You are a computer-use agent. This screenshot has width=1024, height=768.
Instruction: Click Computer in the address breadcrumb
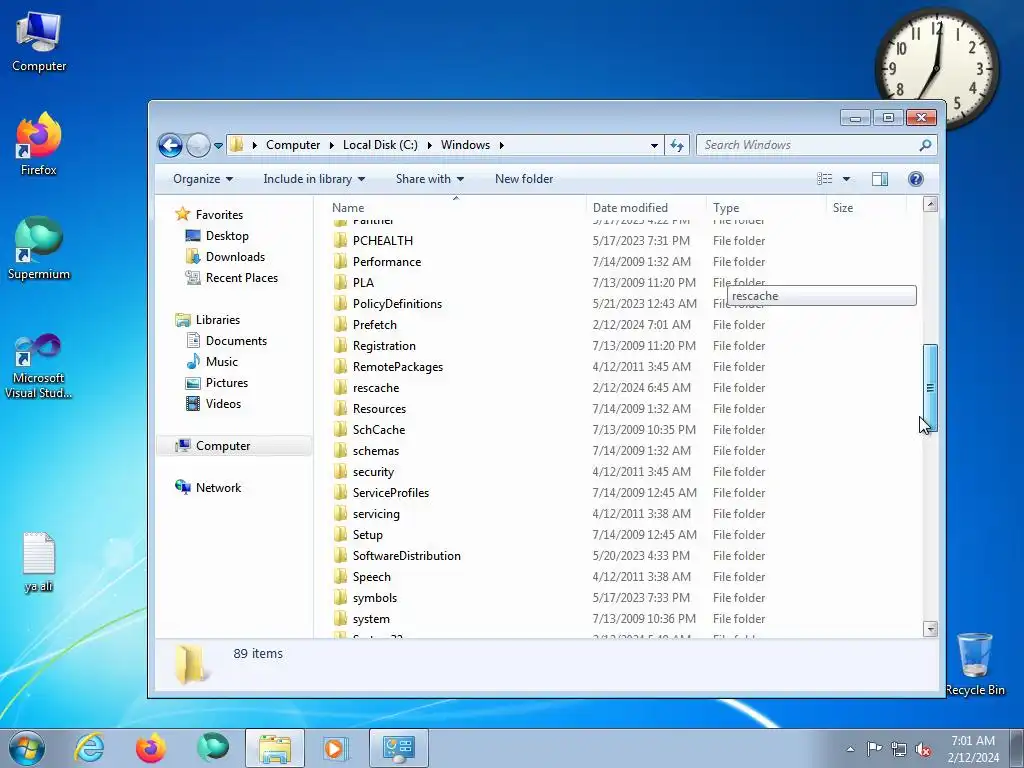pos(293,145)
